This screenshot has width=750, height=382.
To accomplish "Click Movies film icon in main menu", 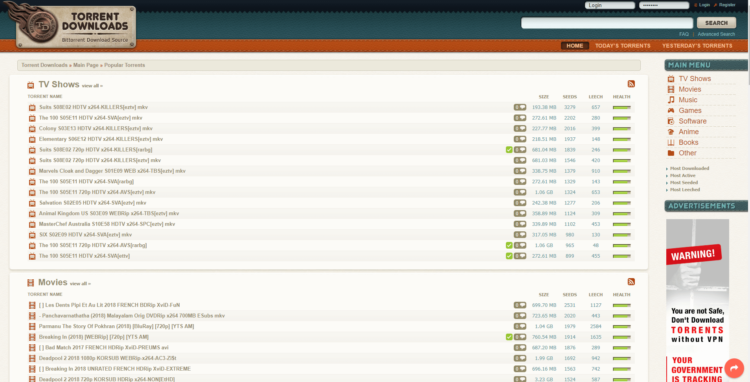I will point(671,89).
